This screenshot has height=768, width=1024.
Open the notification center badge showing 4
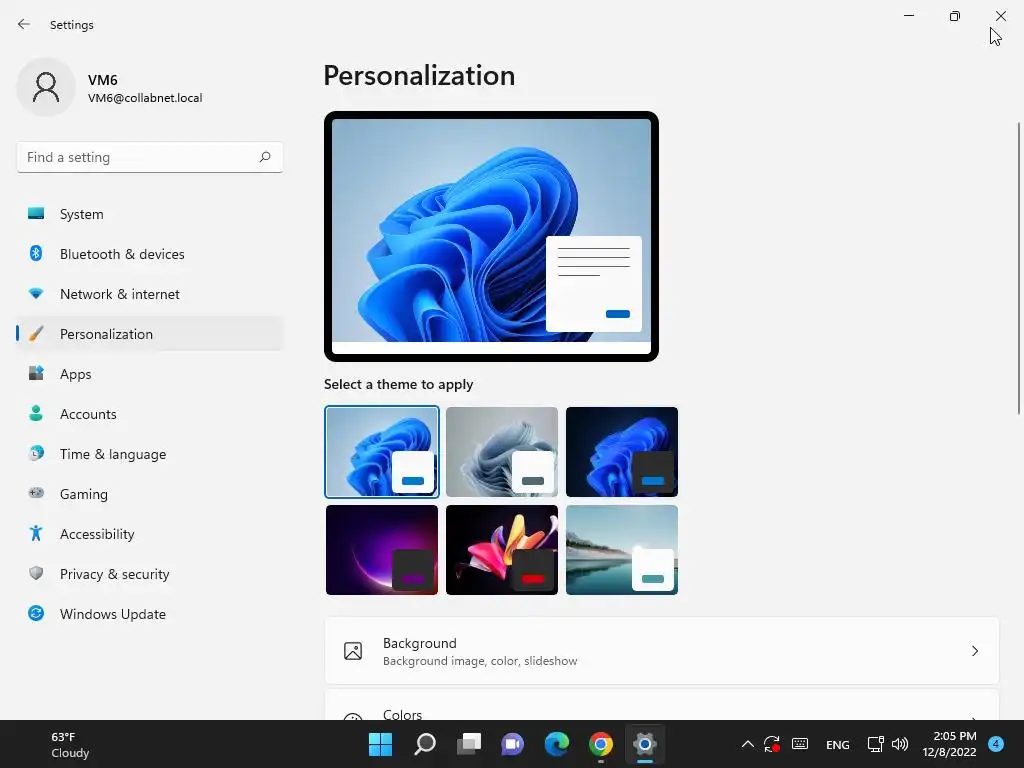click(x=996, y=744)
